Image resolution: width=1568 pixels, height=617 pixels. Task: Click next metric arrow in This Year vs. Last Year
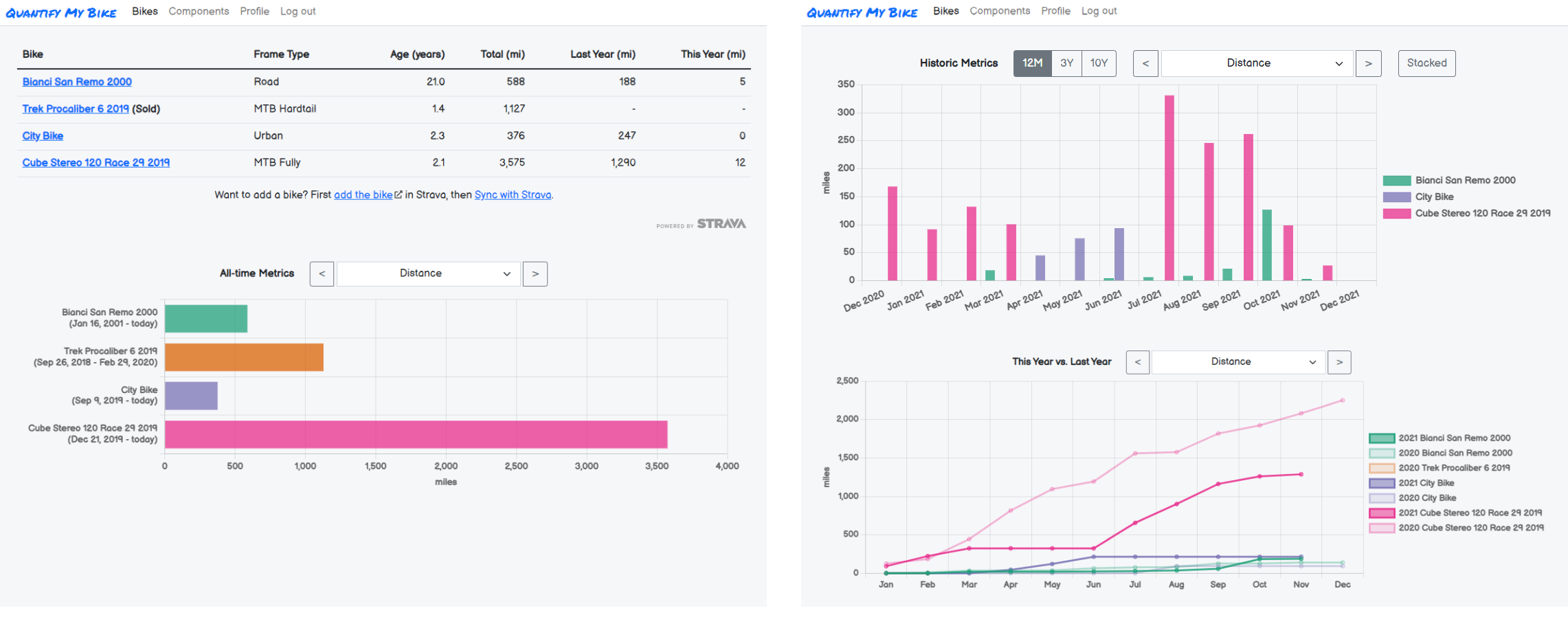1339,362
